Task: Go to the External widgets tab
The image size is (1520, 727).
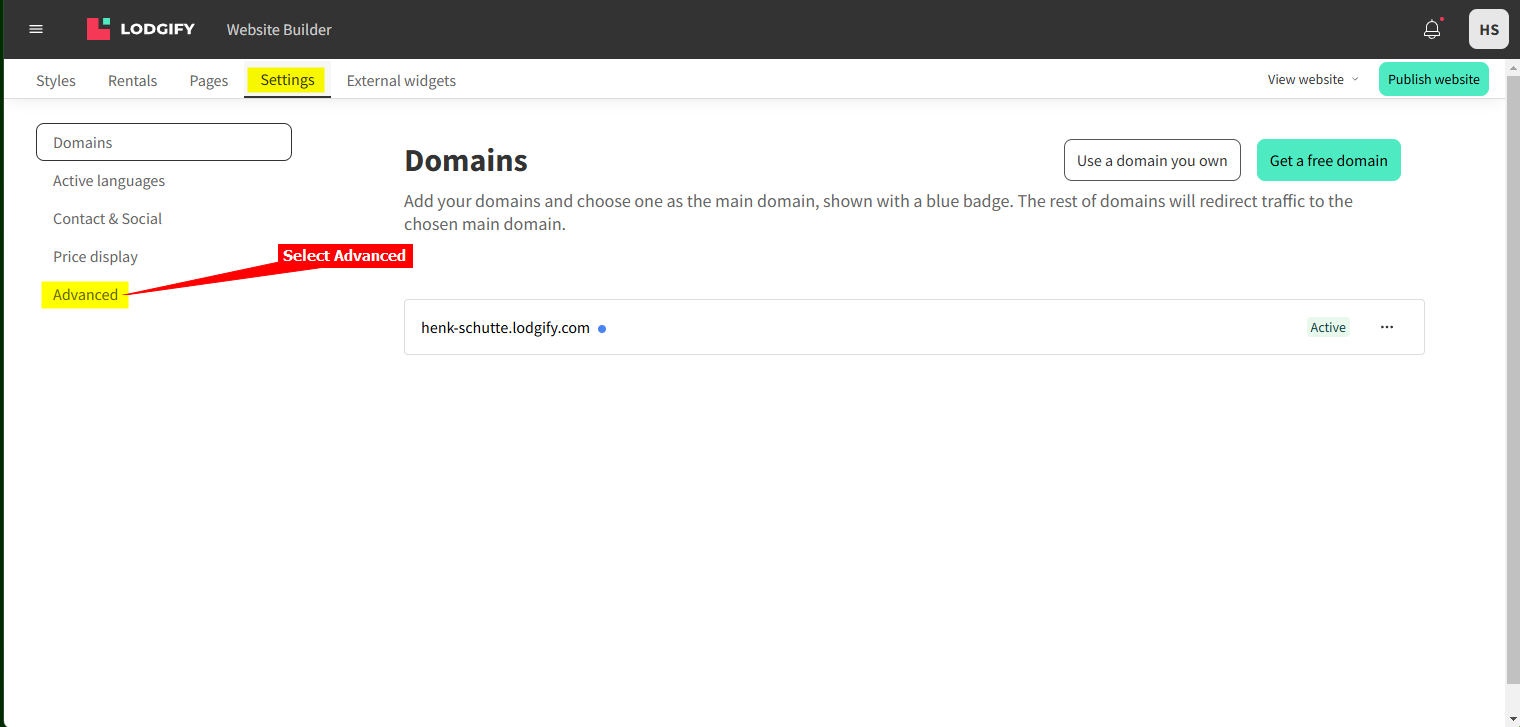Action: click(401, 81)
